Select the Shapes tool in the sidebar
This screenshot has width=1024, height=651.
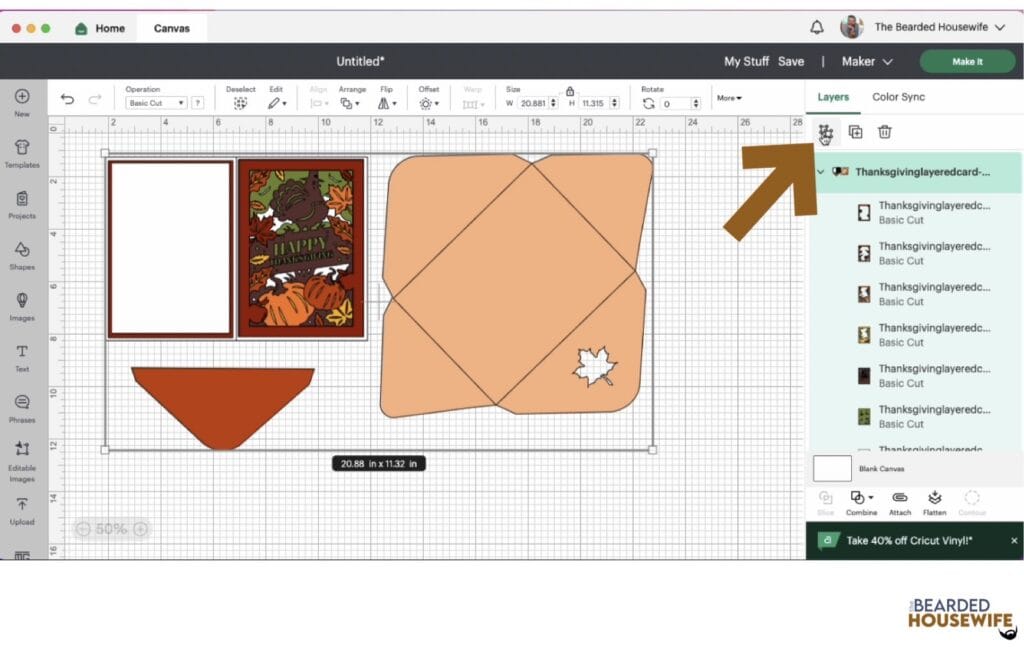(x=21, y=254)
